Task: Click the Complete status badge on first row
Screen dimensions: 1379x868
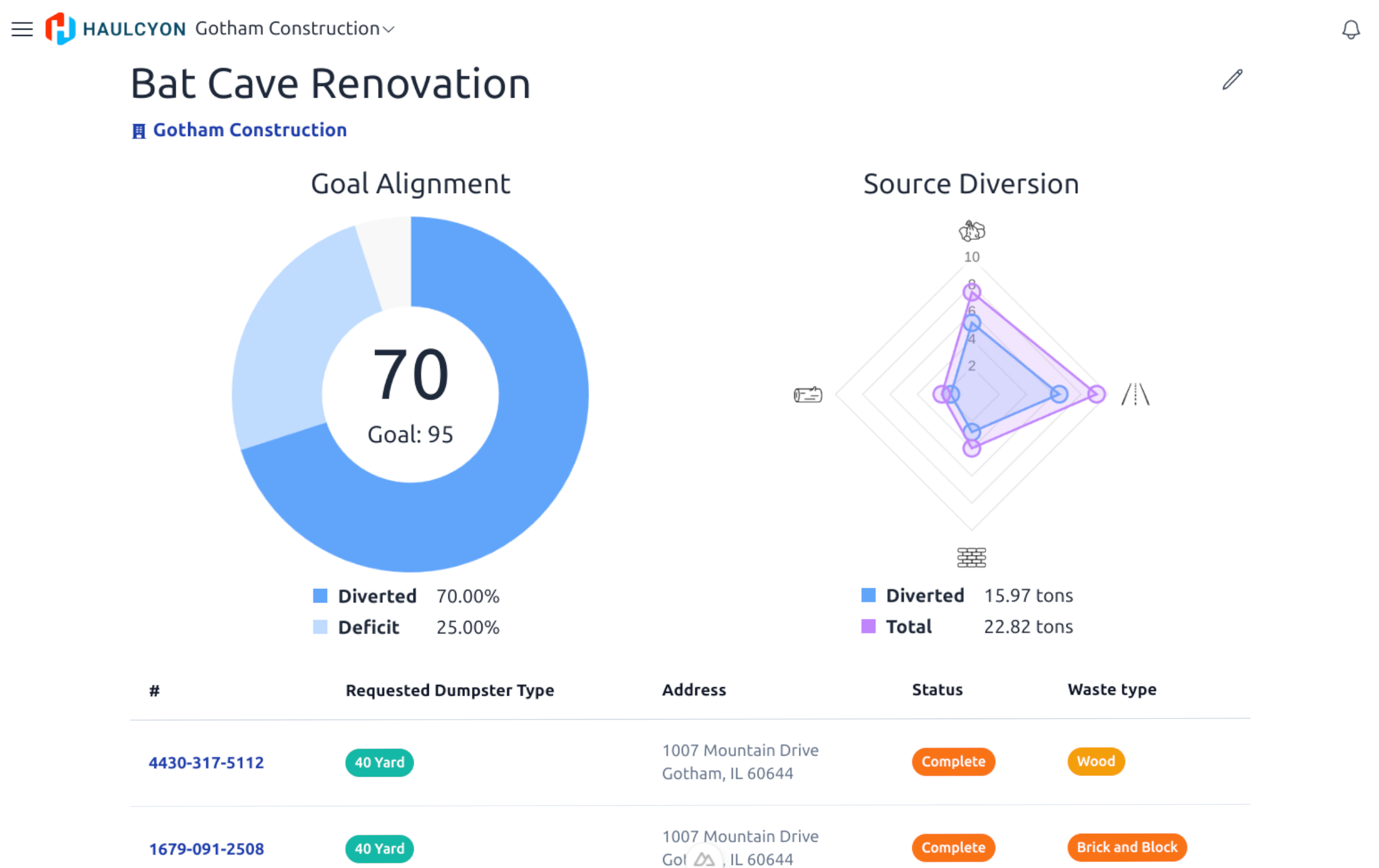Action: 951,761
